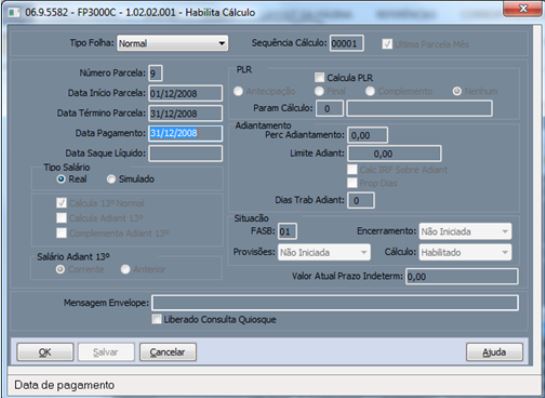Enable the Calcula PLR checkbox

click(319, 78)
